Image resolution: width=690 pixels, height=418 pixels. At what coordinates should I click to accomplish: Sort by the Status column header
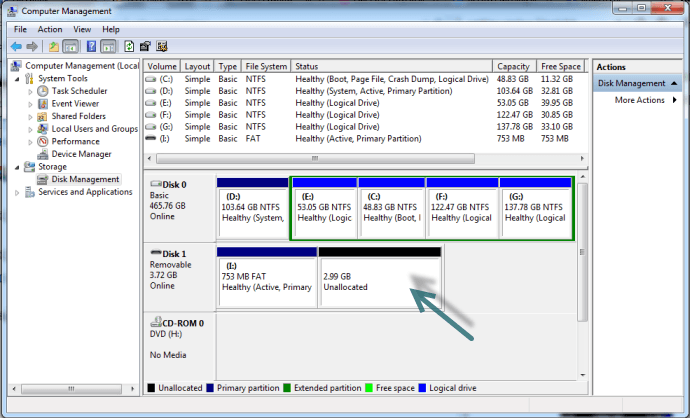tap(392, 66)
